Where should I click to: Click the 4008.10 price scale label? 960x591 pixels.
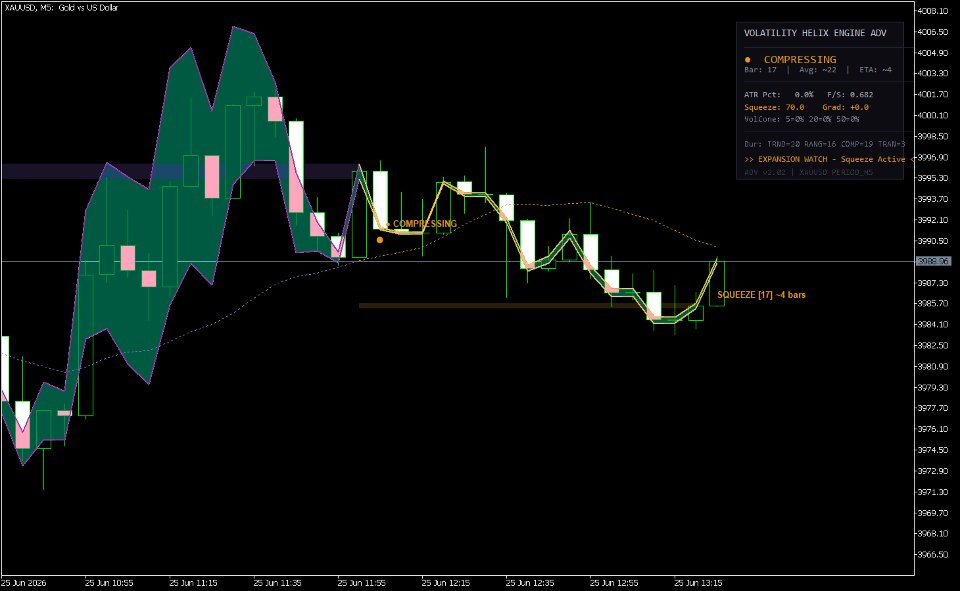click(932, 10)
